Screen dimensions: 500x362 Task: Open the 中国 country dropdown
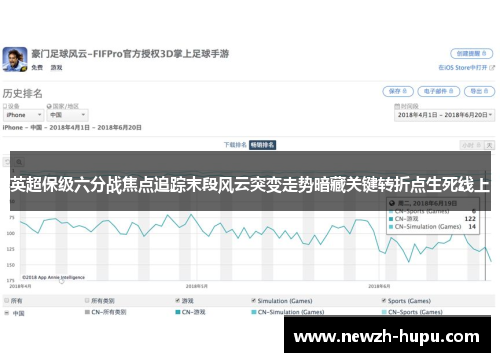[68, 115]
